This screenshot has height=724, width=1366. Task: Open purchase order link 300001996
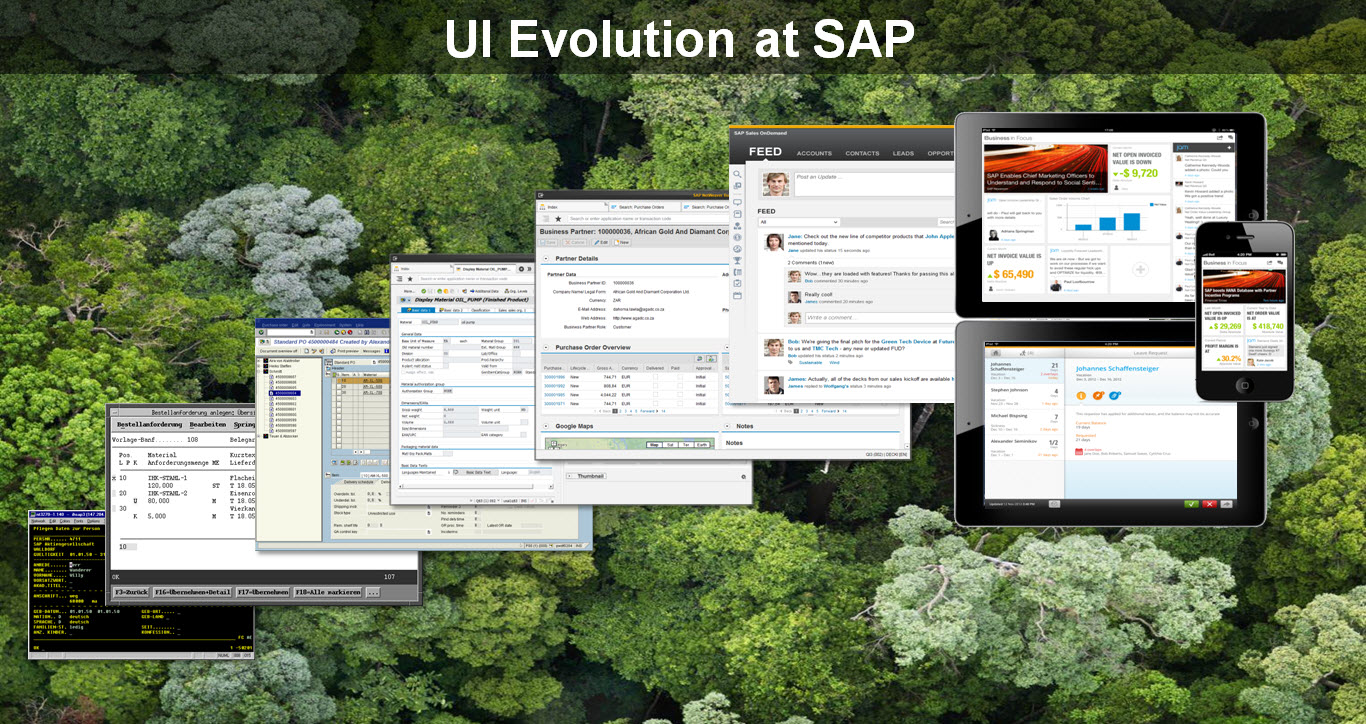coord(554,377)
